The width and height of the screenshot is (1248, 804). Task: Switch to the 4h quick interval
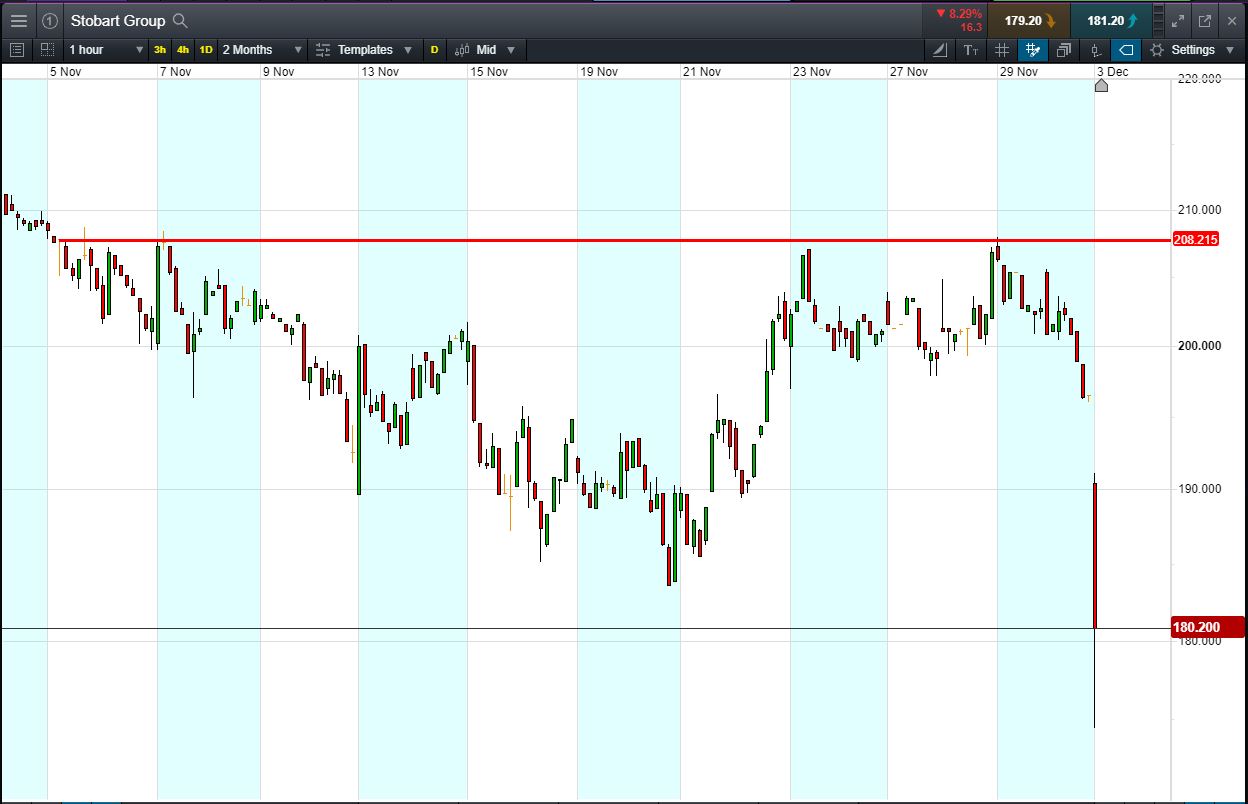183,49
